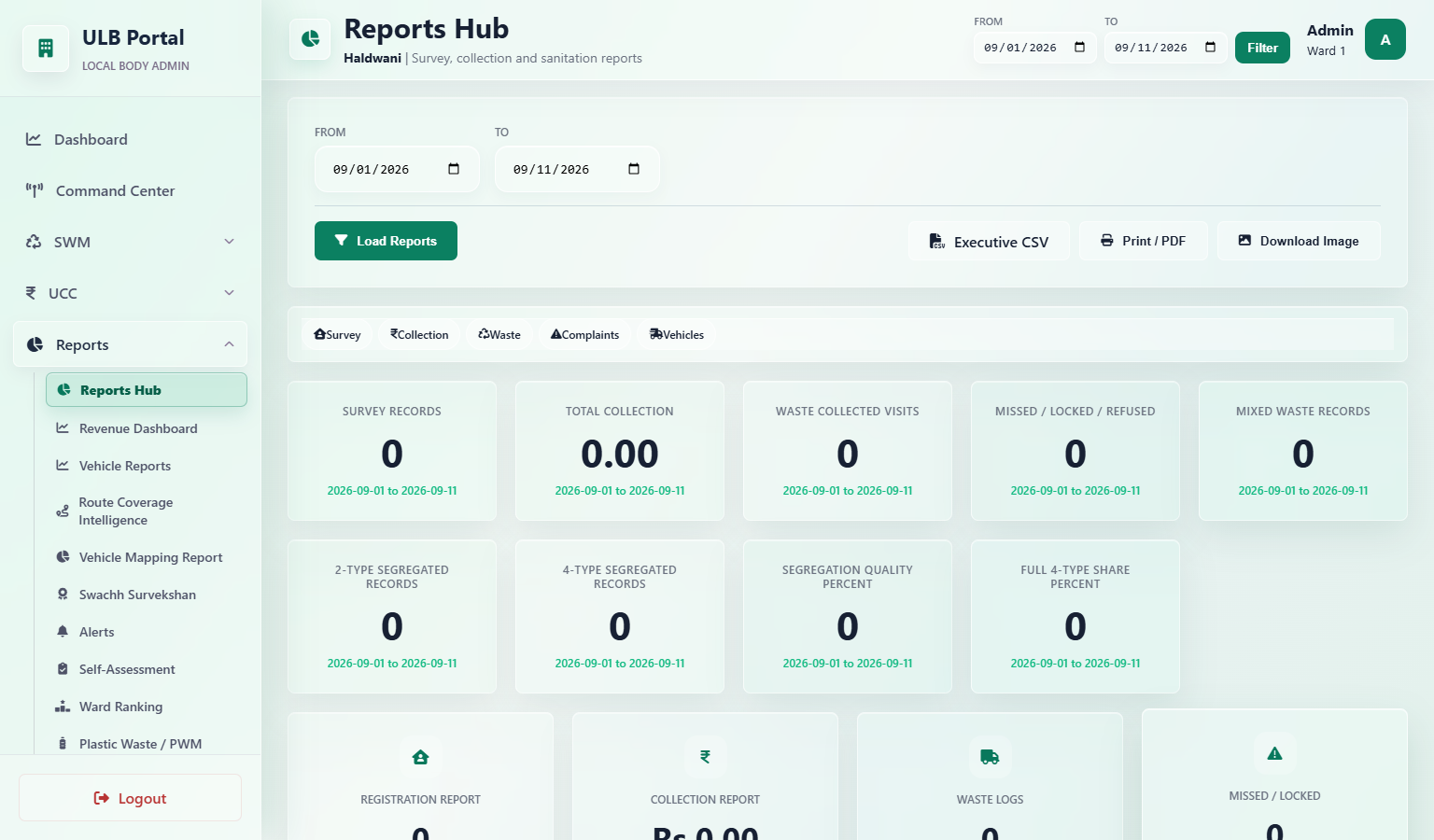Select the Waste Collected Visits card
The width and height of the screenshot is (1434, 840).
click(x=848, y=451)
